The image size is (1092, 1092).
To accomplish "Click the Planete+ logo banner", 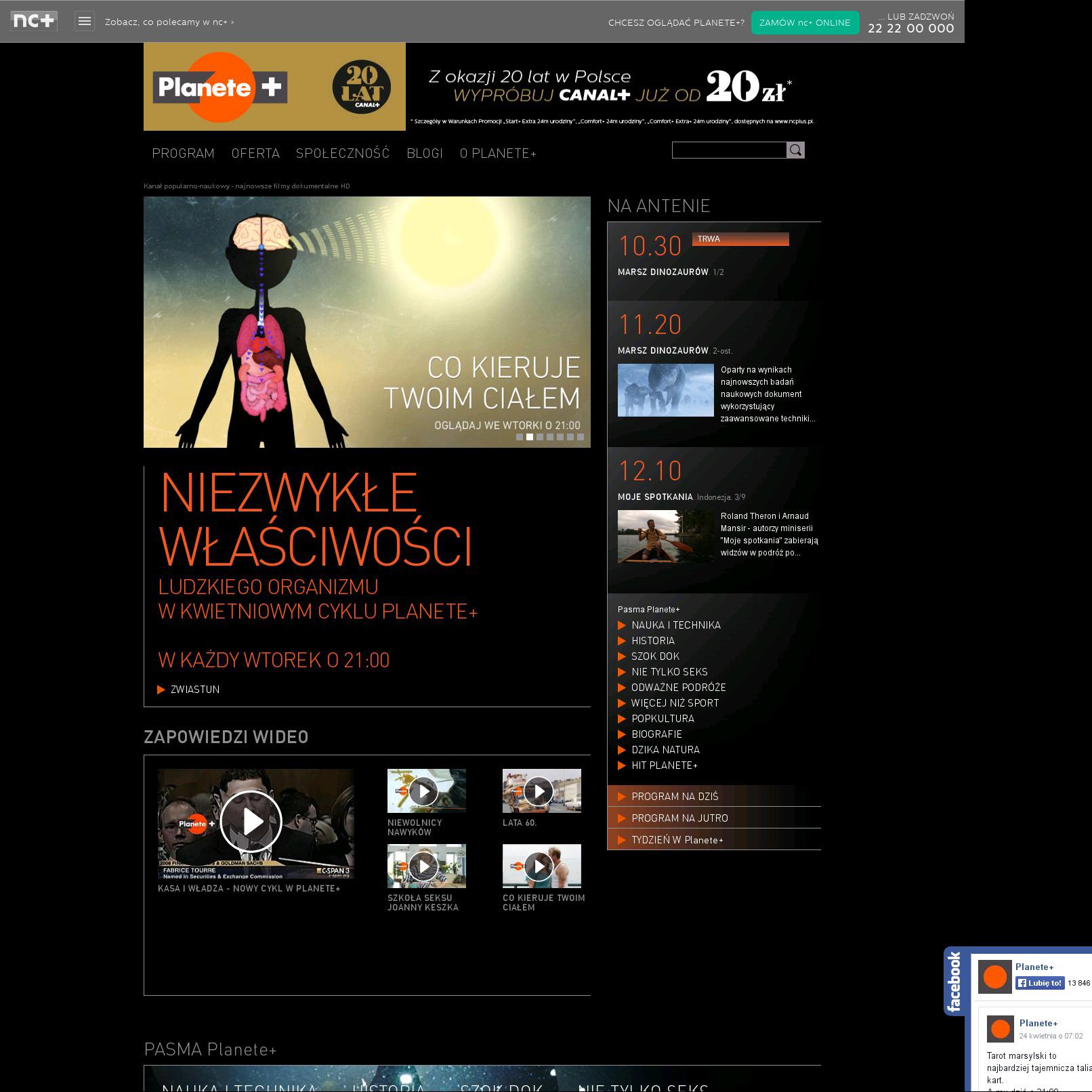I will [x=274, y=87].
